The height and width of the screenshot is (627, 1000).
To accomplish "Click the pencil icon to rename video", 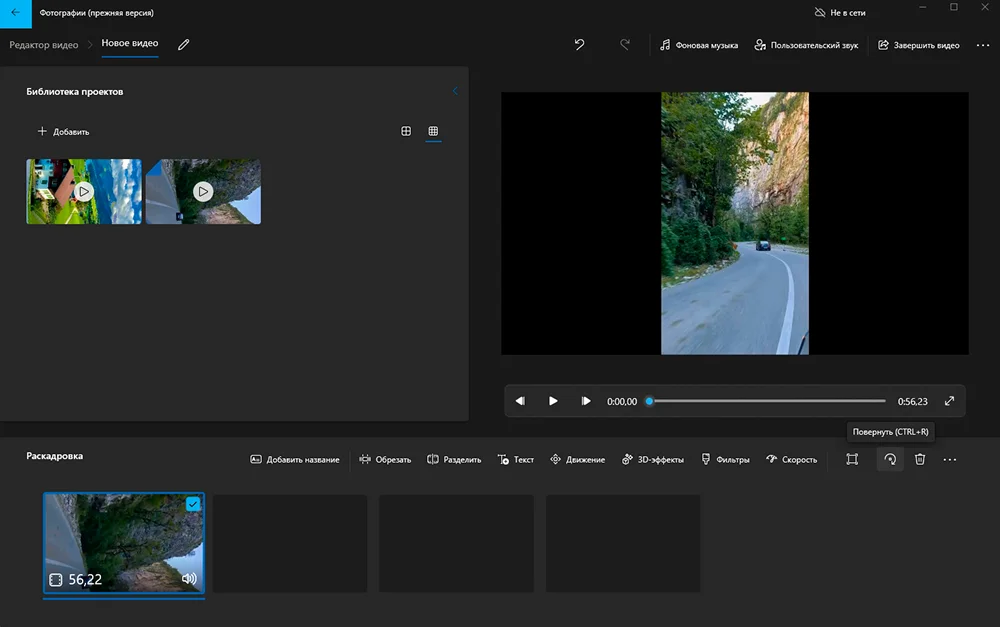I will point(183,45).
